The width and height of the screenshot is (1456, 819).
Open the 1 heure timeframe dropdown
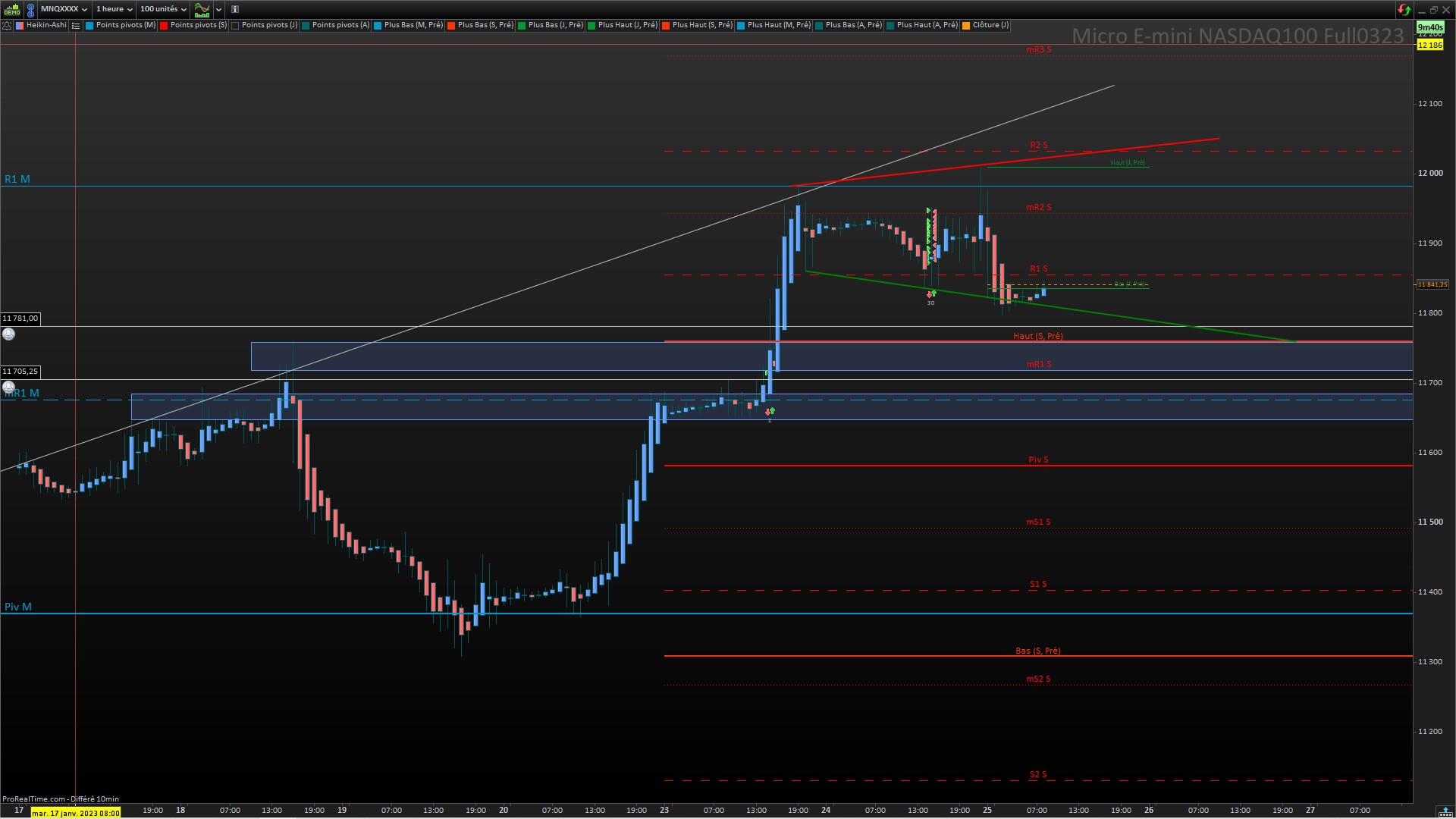(115, 9)
